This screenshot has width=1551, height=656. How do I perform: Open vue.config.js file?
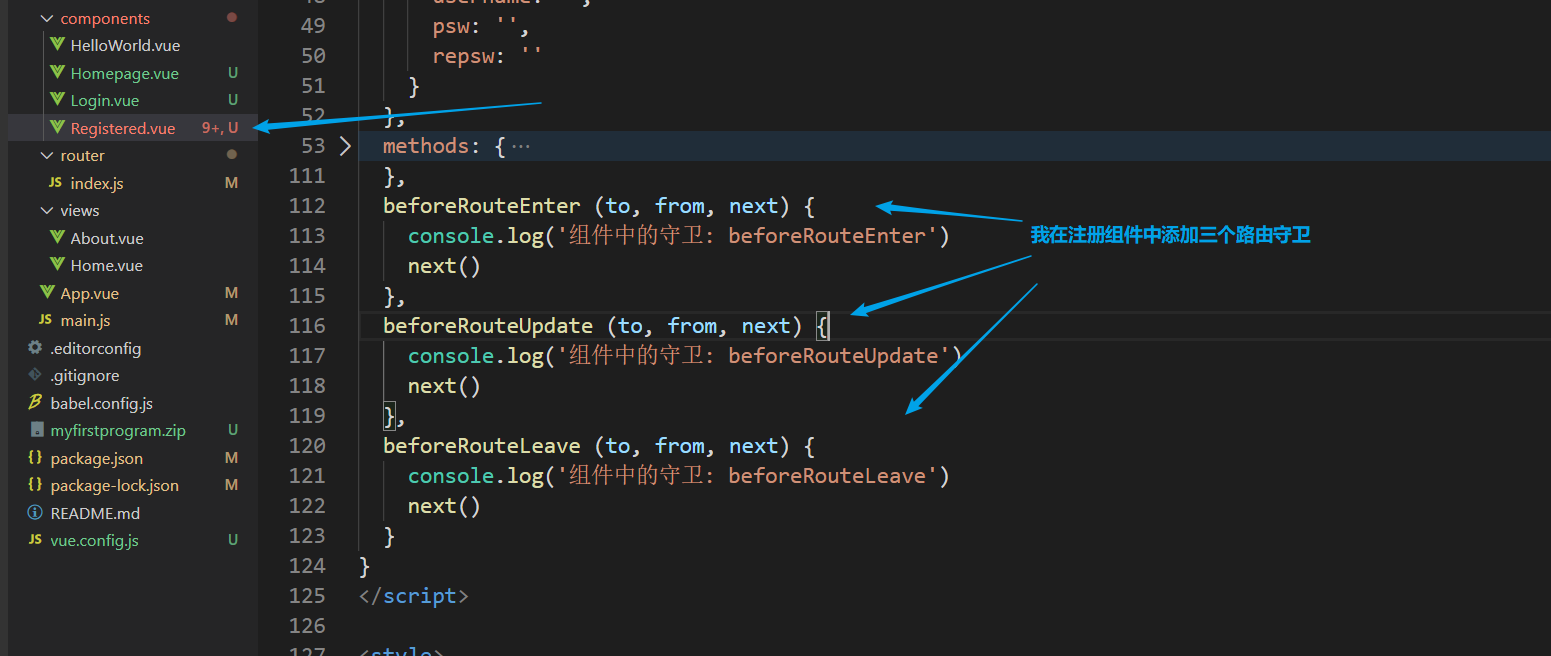(94, 541)
